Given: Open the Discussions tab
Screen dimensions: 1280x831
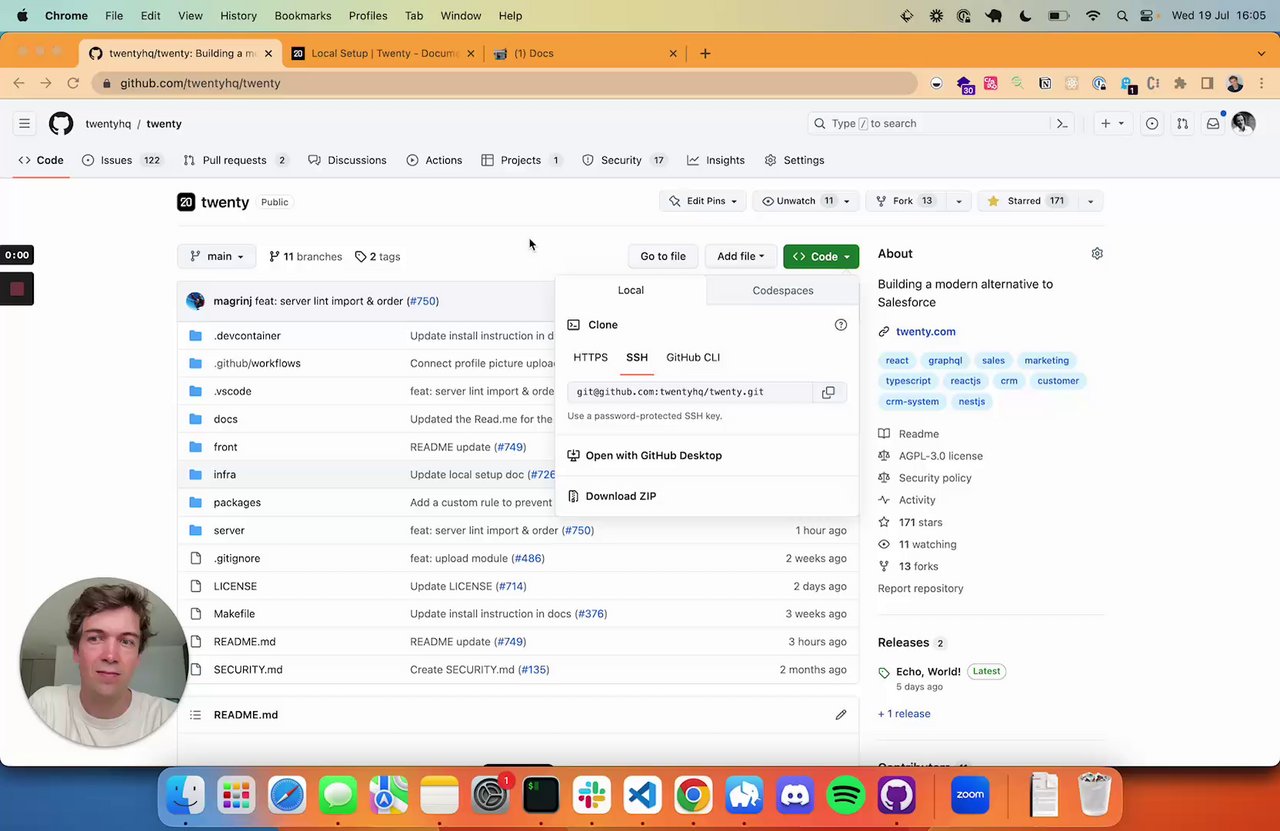Looking at the screenshot, I should coord(347,160).
